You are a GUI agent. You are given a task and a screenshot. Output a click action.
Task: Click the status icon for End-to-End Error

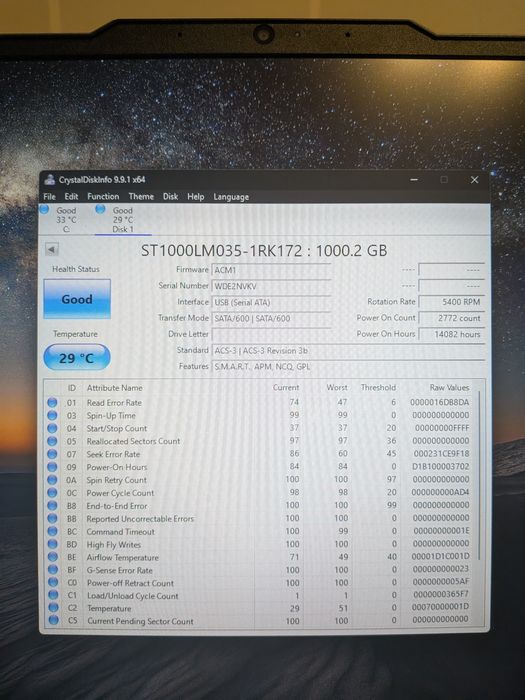point(53,506)
